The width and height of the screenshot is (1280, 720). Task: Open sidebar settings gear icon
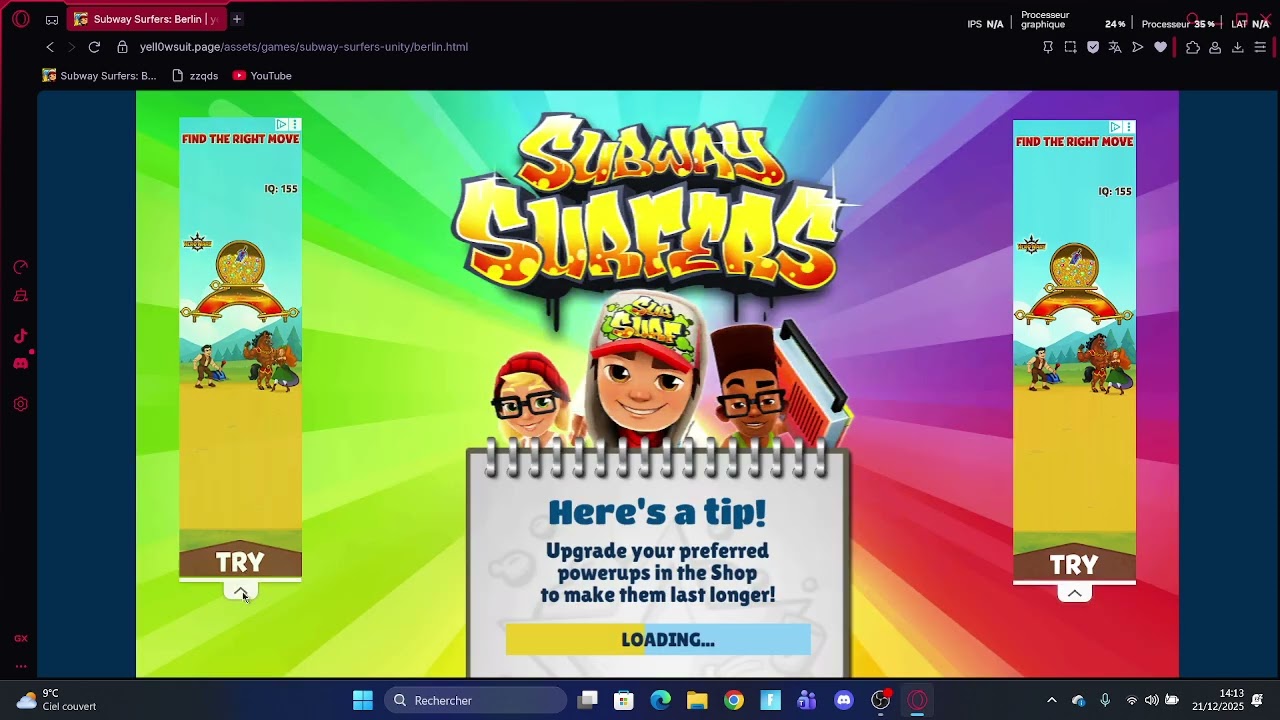click(x=20, y=404)
